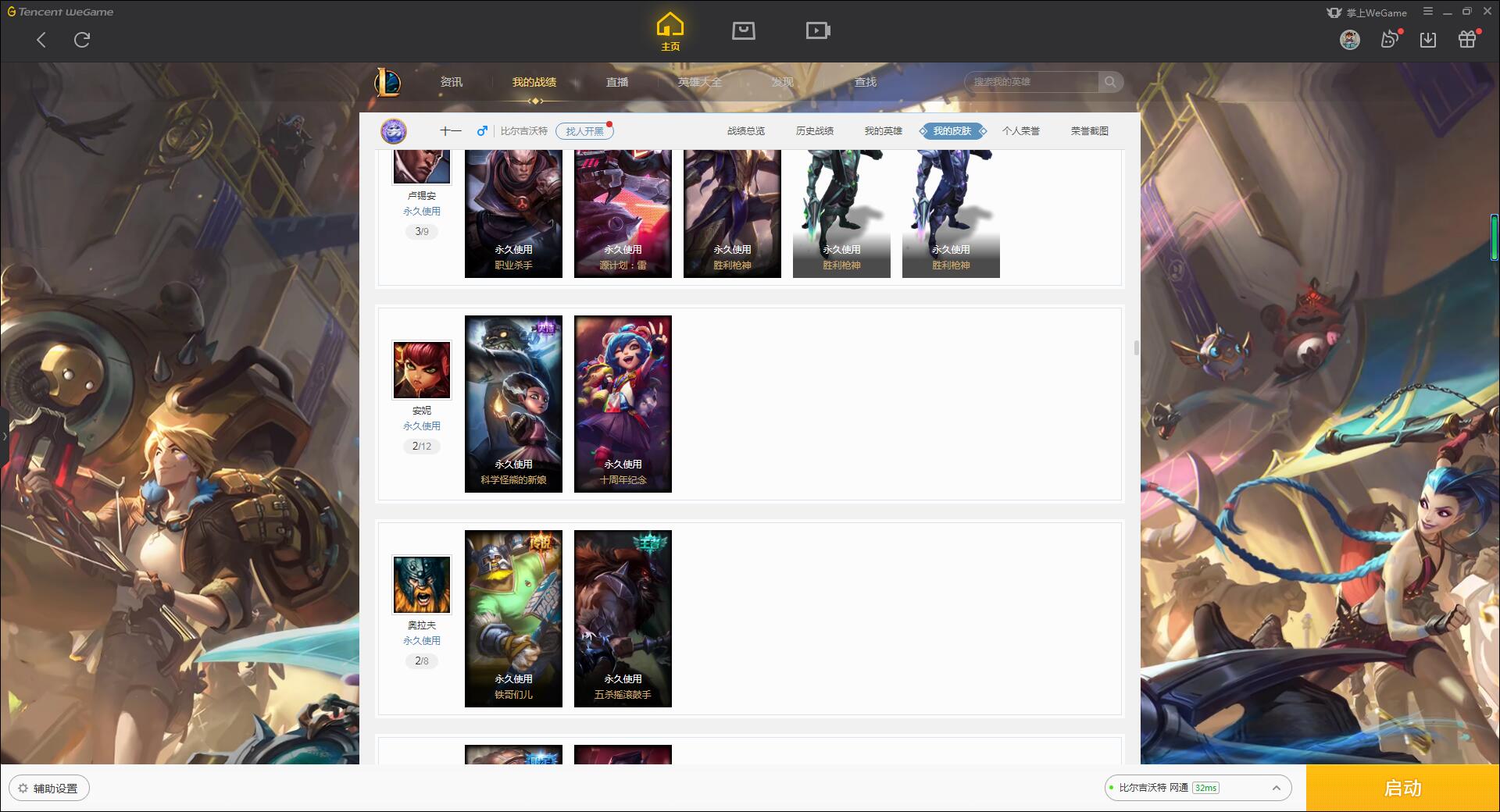
Task: Select the 我的皮肤 sub-tab
Action: [x=952, y=131]
